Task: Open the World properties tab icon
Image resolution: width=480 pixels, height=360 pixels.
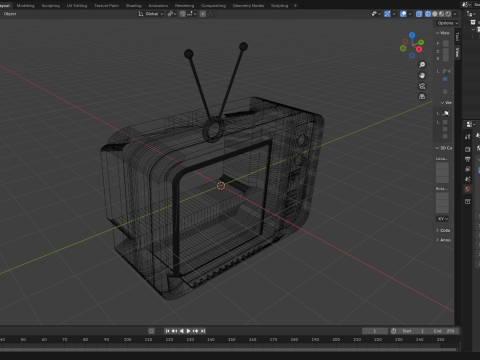Action: coord(468,189)
